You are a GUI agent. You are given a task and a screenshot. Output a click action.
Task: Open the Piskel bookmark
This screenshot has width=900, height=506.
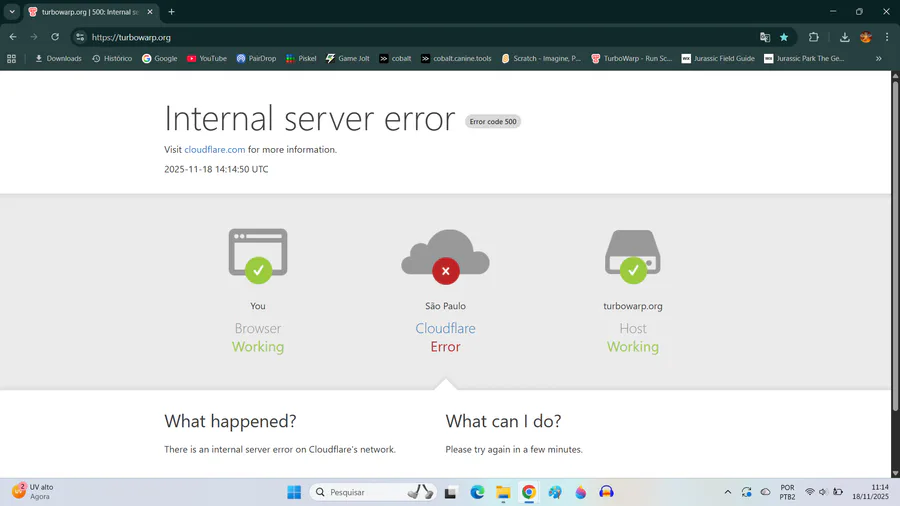[301, 59]
